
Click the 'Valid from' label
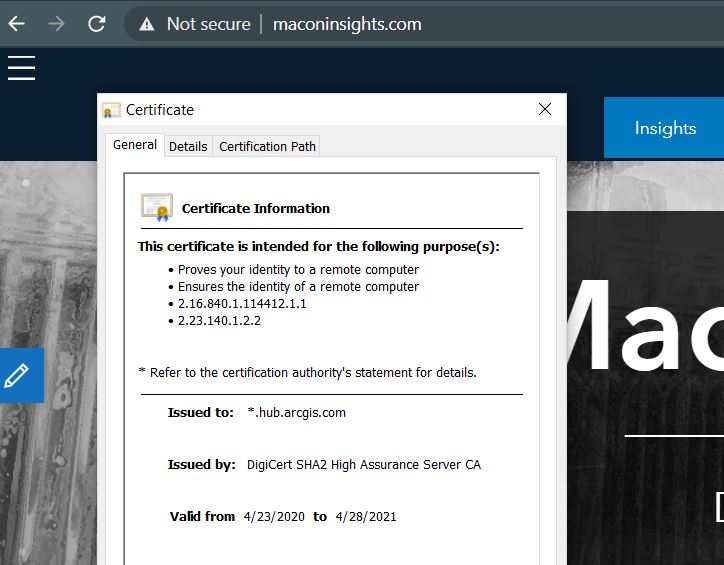coord(202,517)
